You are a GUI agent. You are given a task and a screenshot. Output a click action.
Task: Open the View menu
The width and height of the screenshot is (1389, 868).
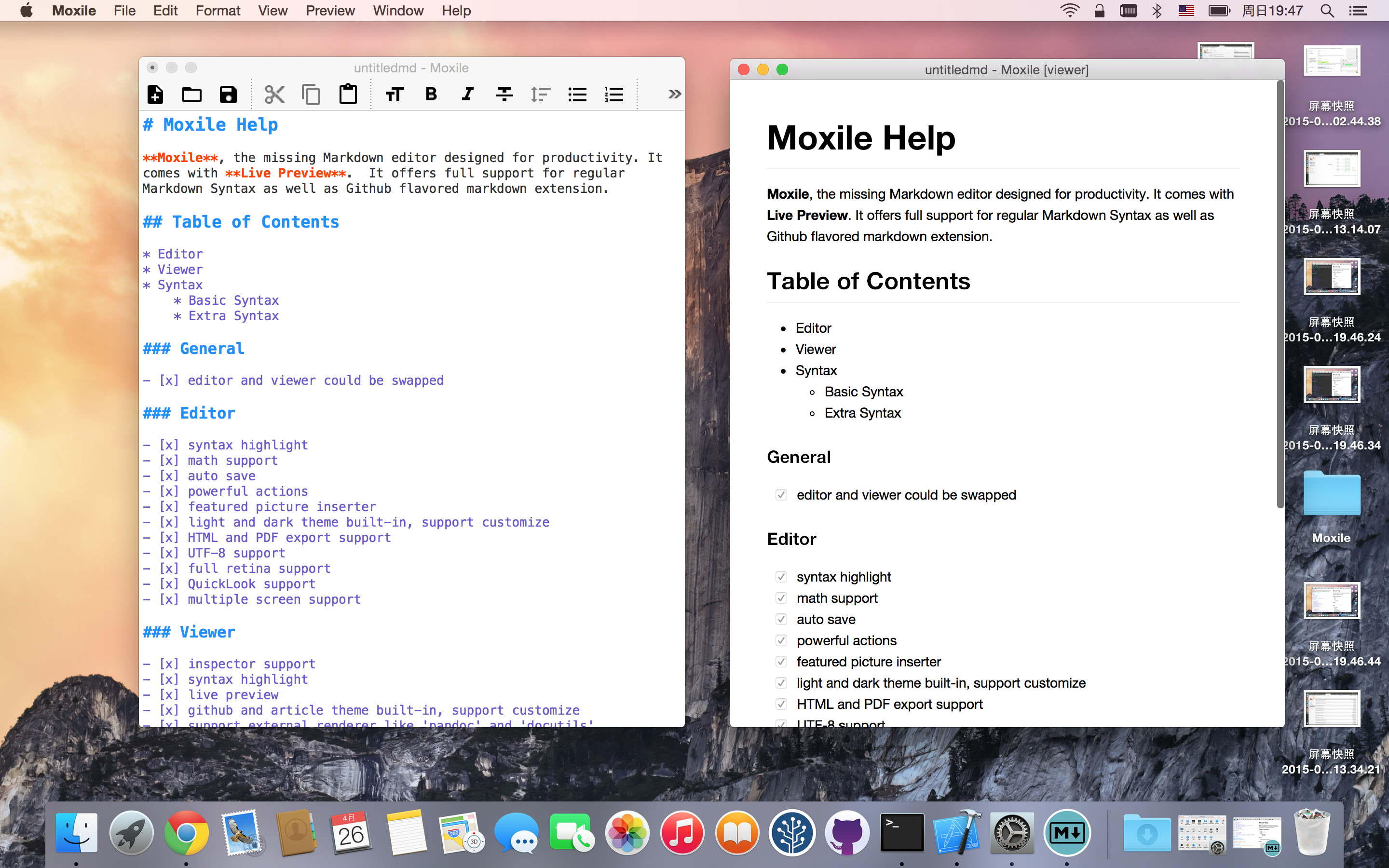click(x=272, y=10)
